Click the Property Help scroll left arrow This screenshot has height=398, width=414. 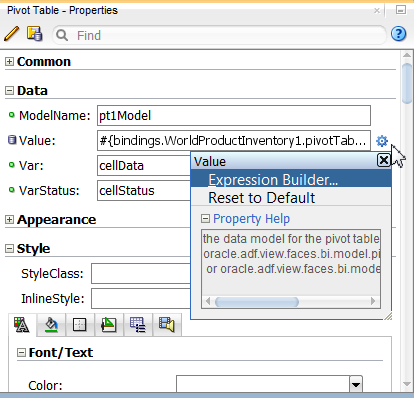click(208, 301)
